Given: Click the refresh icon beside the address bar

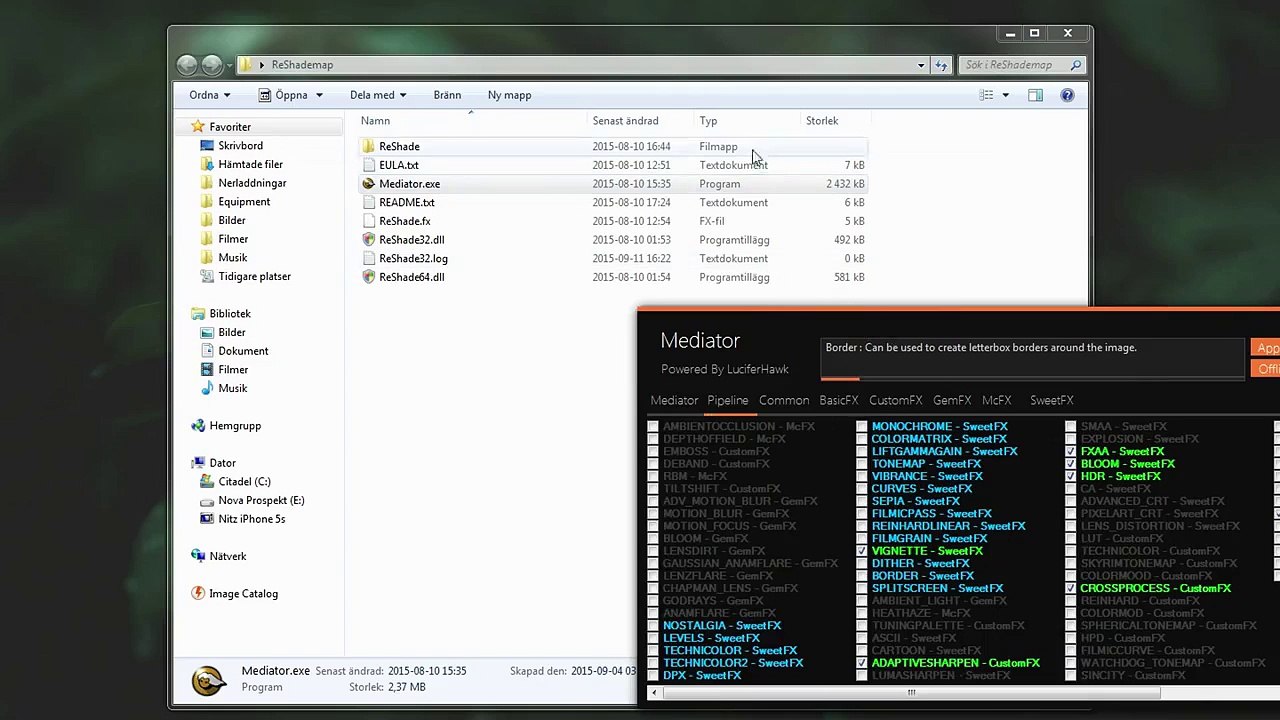Looking at the screenshot, I should click(x=941, y=65).
